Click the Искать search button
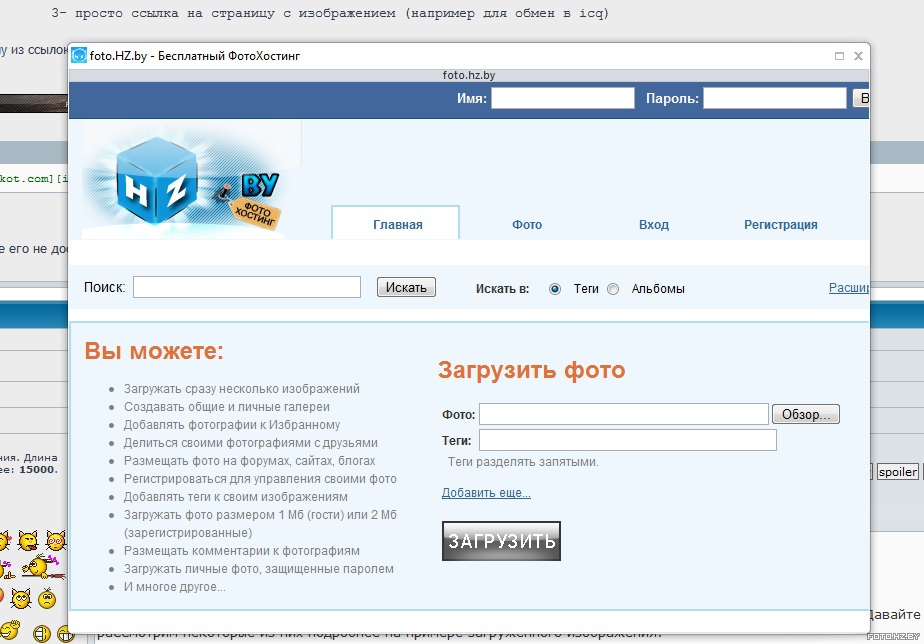Viewport: 924px width, 644px height. (407, 287)
